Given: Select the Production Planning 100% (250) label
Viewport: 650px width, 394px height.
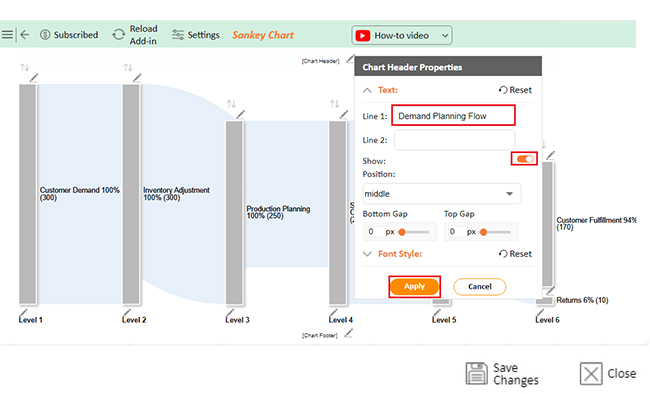Looking at the screenshot, I should click(x=278, y=212).
